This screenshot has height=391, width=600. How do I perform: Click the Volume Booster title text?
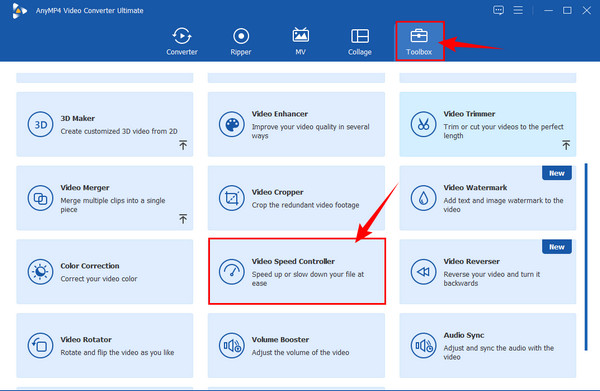[x=280, y=340]
